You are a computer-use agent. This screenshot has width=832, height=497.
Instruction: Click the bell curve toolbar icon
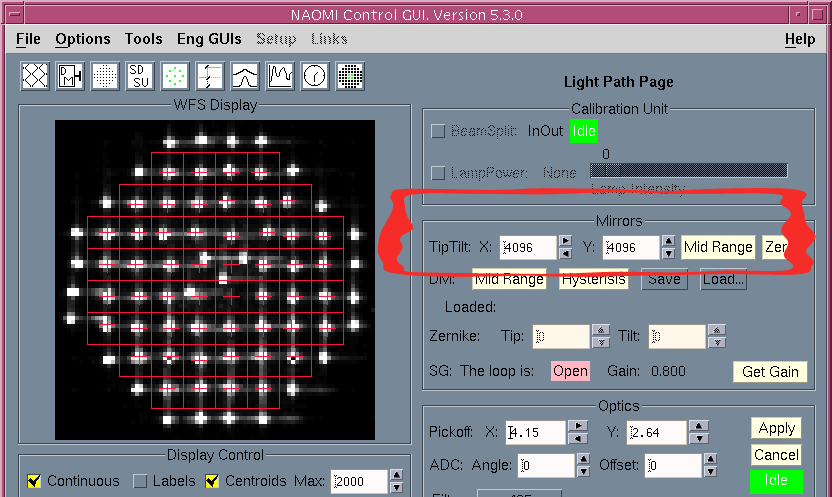tap(245, 76)
